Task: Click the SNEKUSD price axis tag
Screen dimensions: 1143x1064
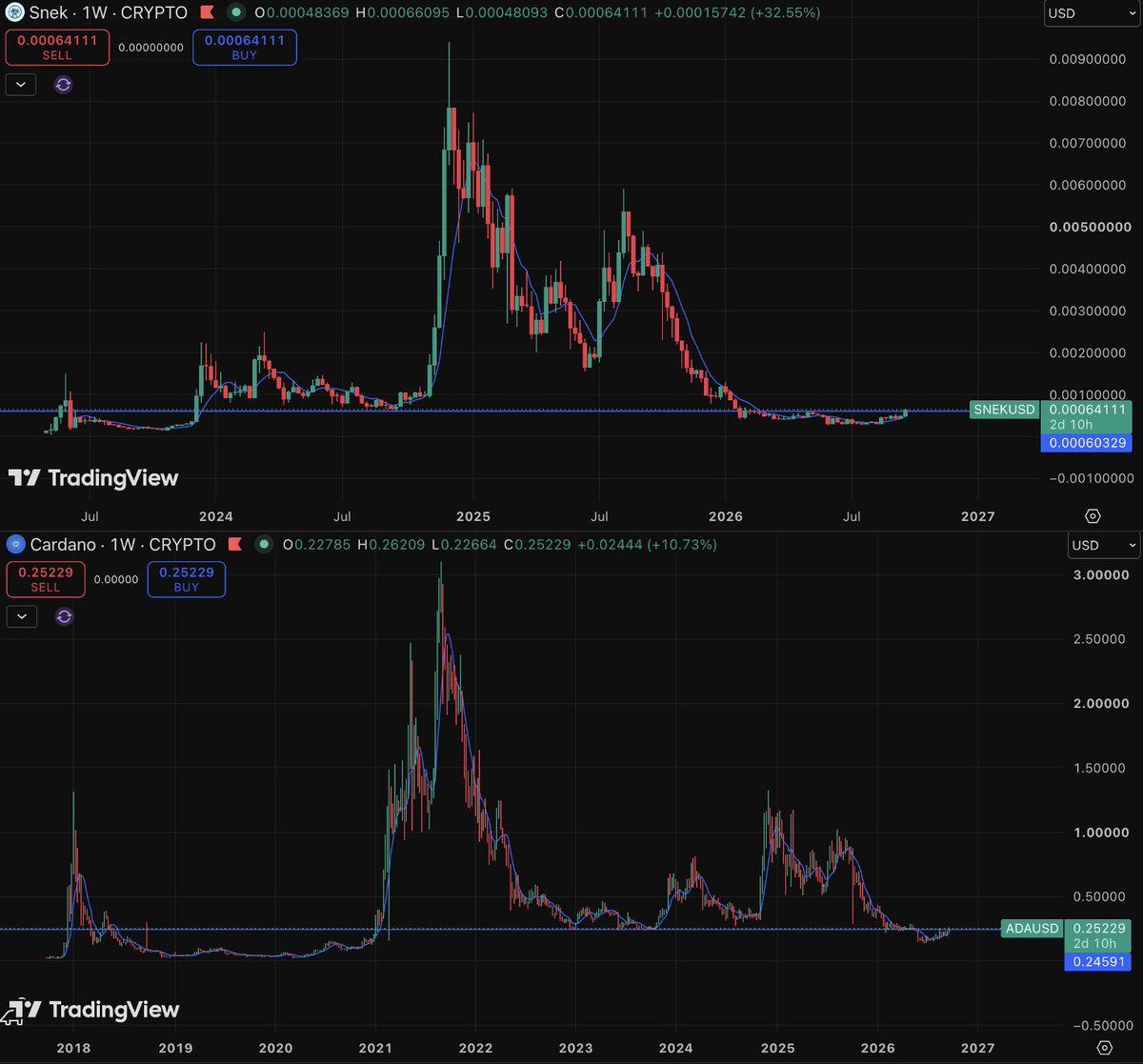Action: [1003, 410]
